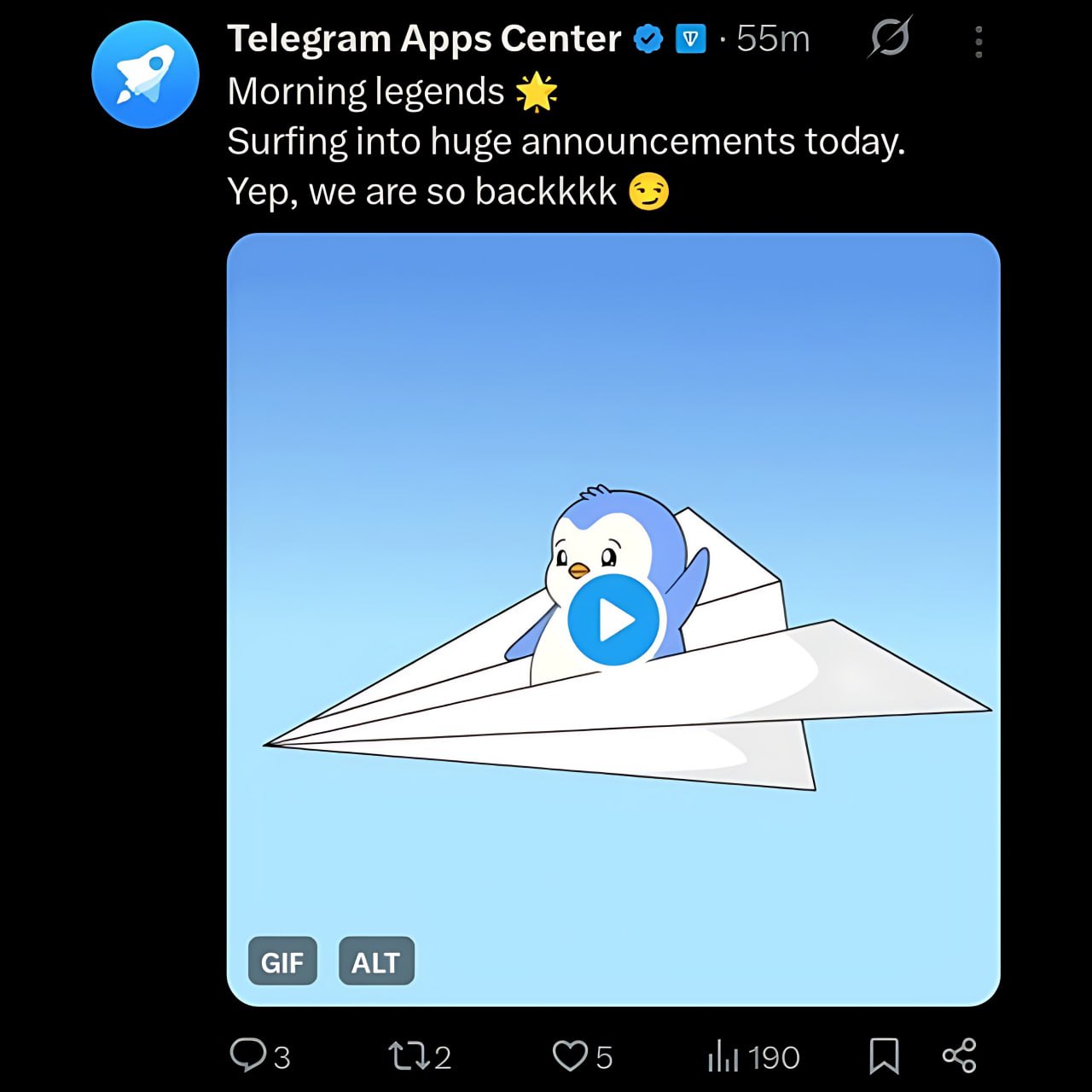Image resolution: width=1092 pixels, height=1092 pixels.
Task: Click the reply speech bubble icon
Action: click(x=247, y=1055)
